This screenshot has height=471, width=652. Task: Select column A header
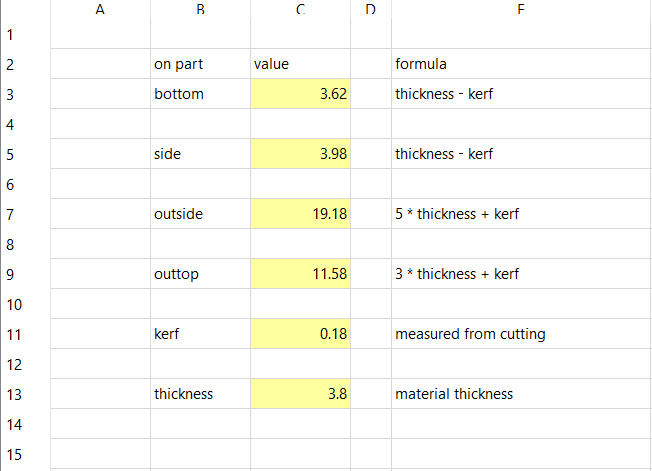click(x=99, y=9)
